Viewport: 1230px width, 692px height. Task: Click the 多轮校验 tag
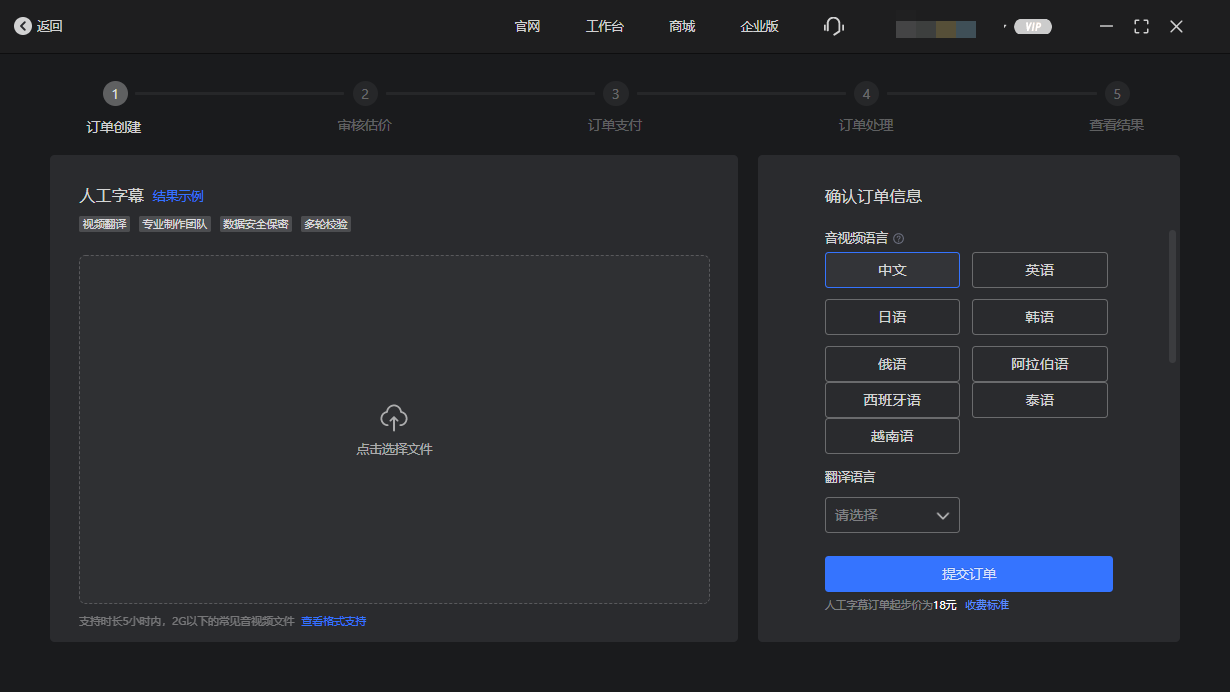tap(326, 224)
